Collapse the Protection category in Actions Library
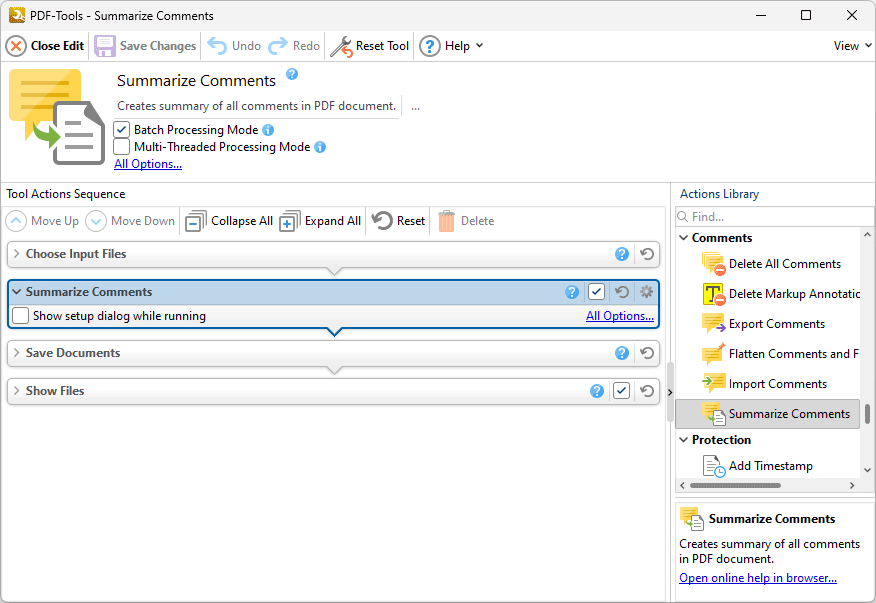Viewport: 876px width, 603px height. click(683, 439)
